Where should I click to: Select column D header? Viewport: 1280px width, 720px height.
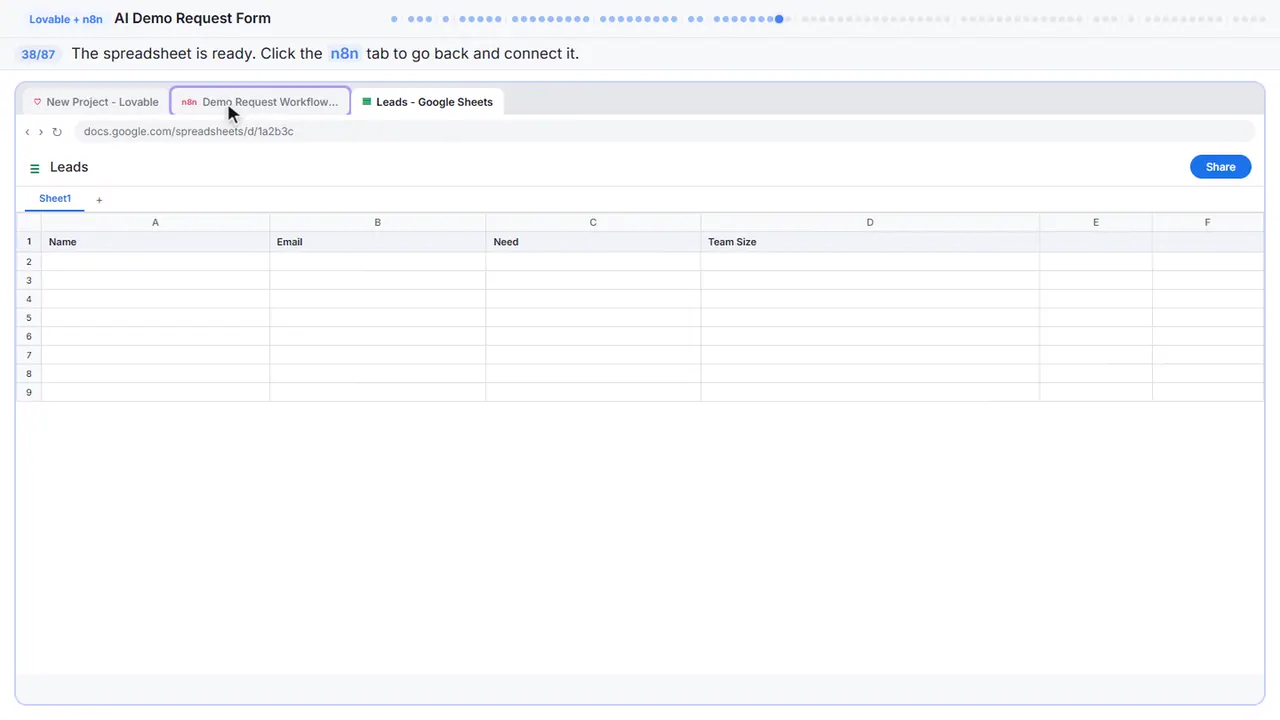tap(870, 222)
